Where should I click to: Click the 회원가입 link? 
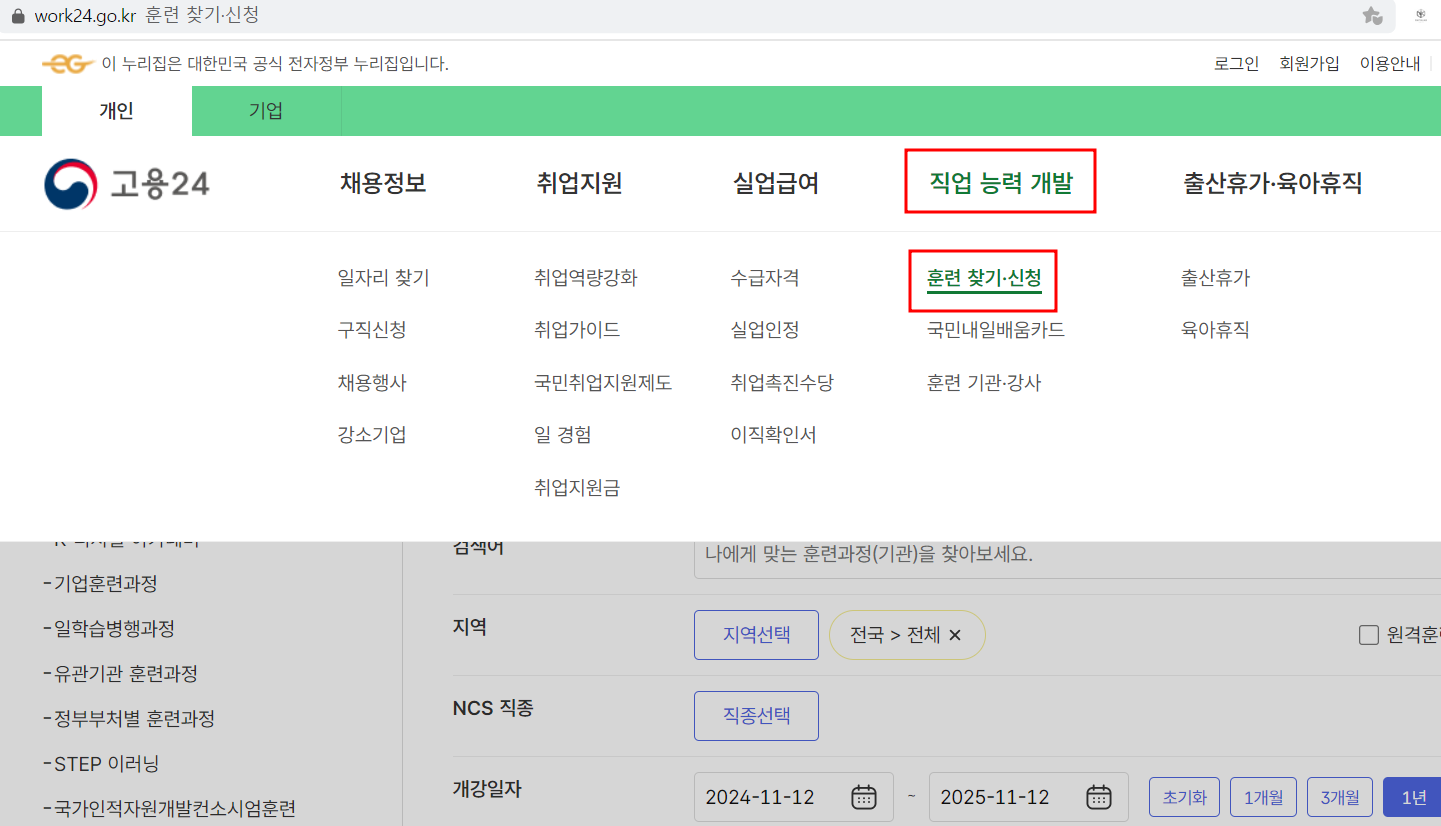[x=1308, y=62]
